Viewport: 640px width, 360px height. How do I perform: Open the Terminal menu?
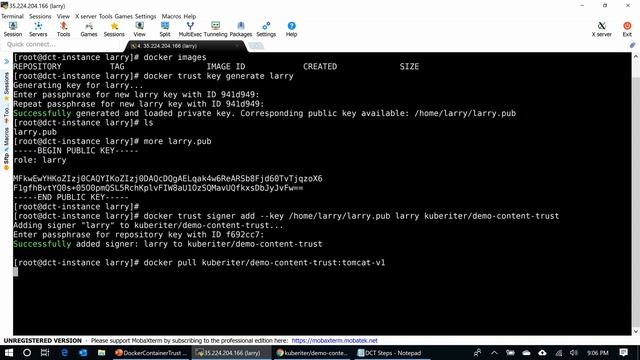(x=12, y=16)
